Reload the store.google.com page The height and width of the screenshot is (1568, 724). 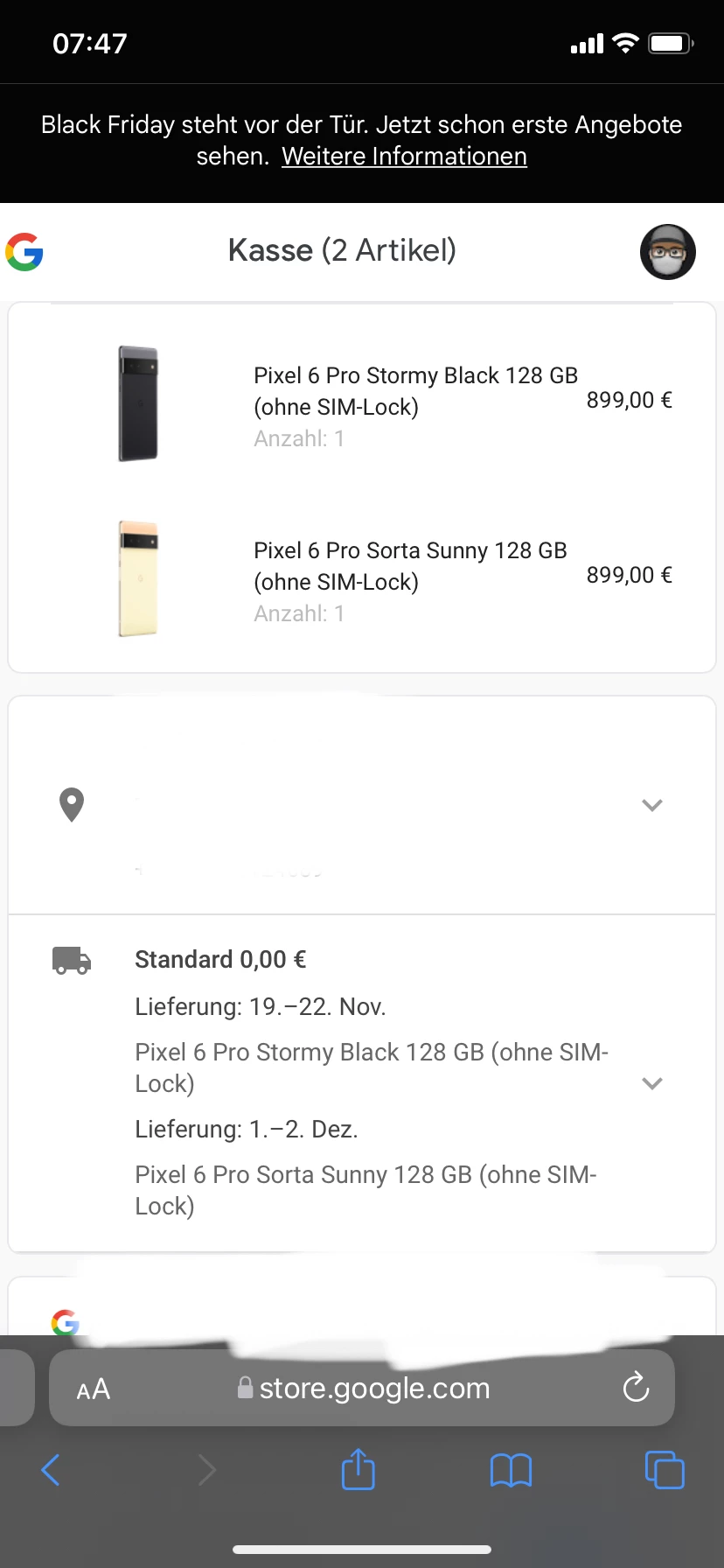[x=636, y=1388]
